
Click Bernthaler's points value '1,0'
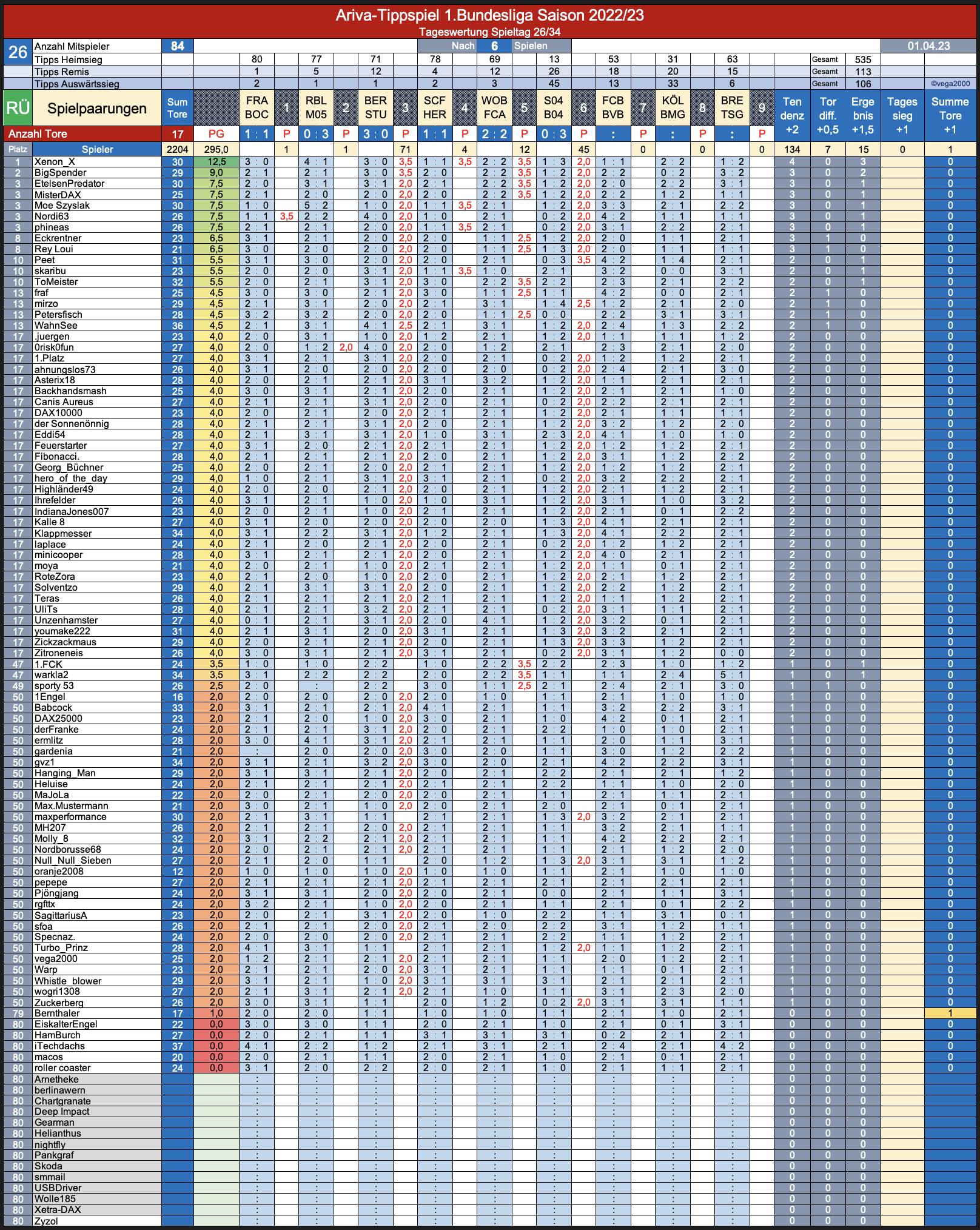click(x=216, y=1013)
